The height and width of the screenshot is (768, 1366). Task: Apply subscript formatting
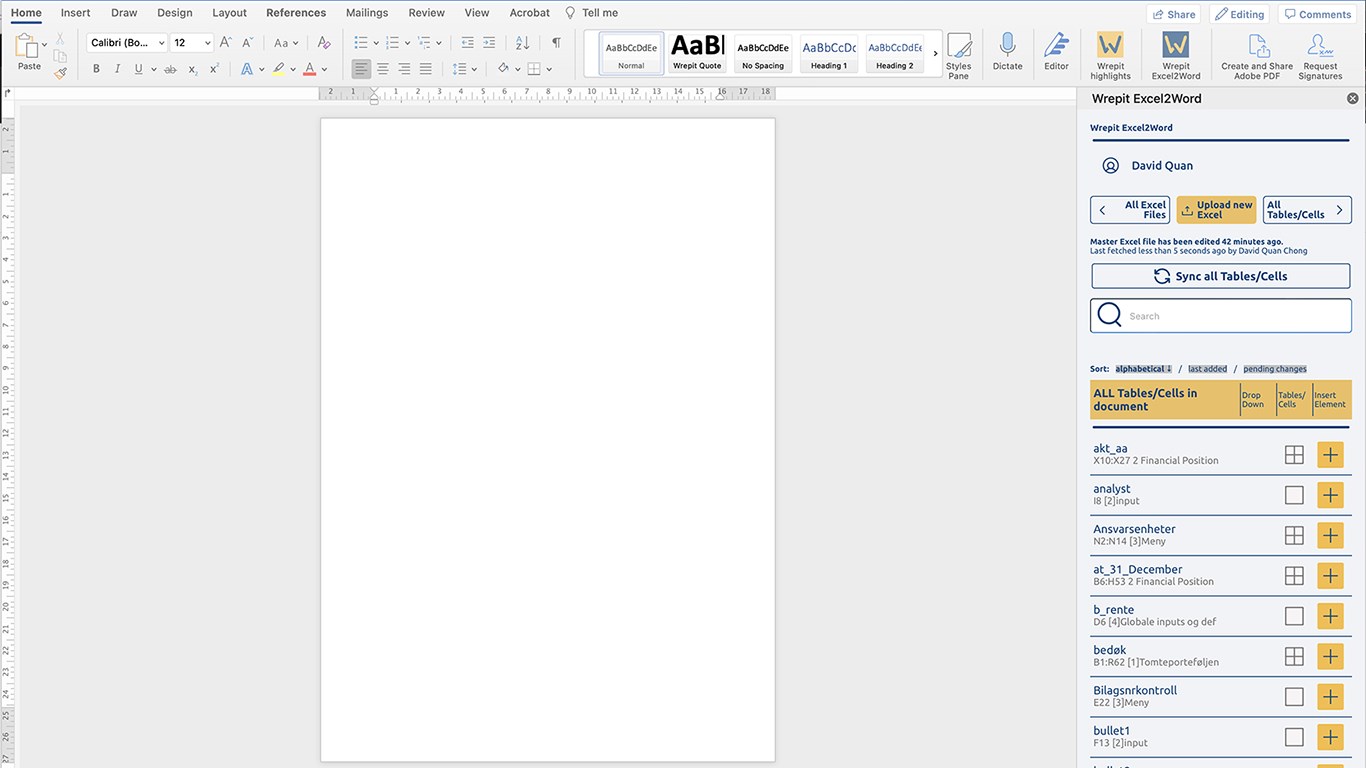coord(193,69)
